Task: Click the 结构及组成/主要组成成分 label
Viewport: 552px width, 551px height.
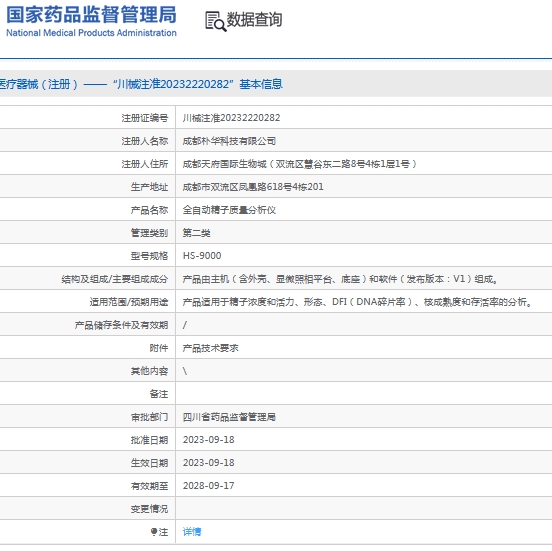Action: coord(114,279)
